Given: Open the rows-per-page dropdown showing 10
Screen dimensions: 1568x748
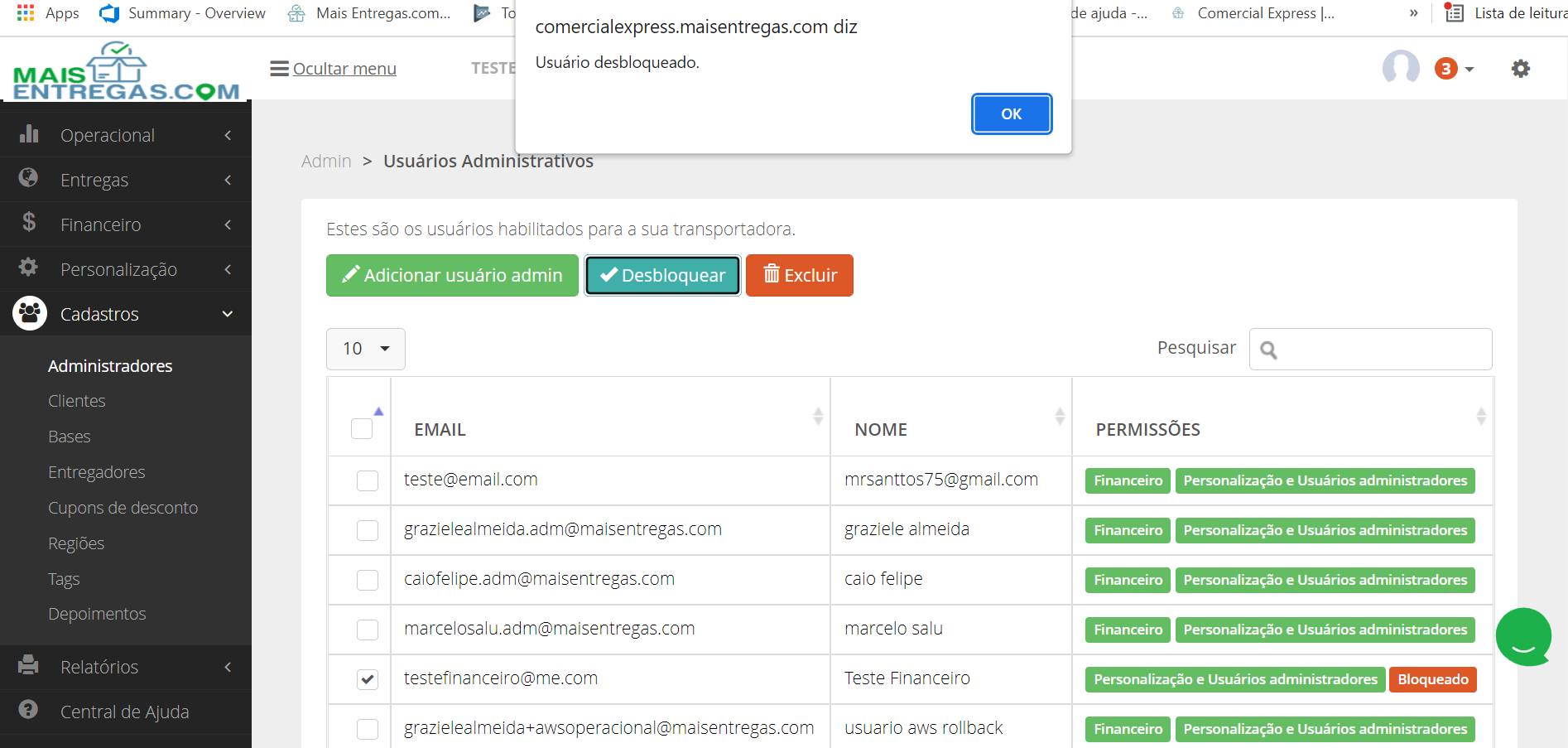Looking at the screenshot, I should point(366,349).
